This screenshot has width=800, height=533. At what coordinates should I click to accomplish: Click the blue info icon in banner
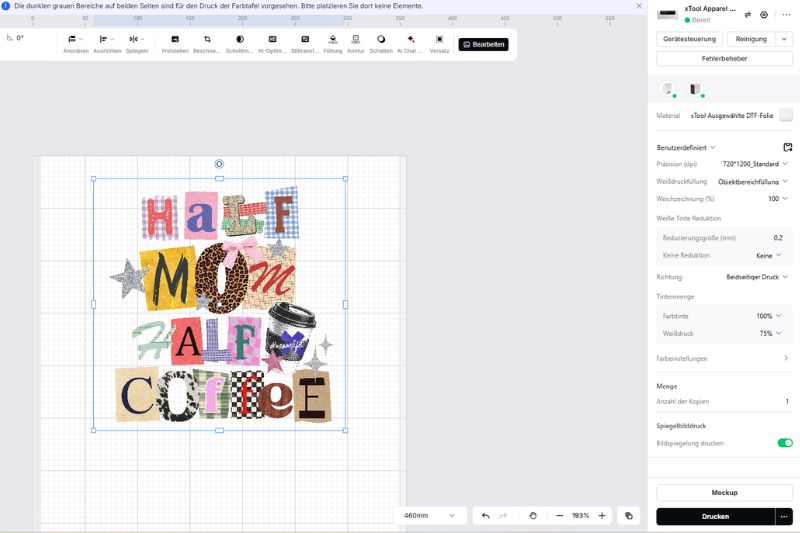[x=6, y=6]
